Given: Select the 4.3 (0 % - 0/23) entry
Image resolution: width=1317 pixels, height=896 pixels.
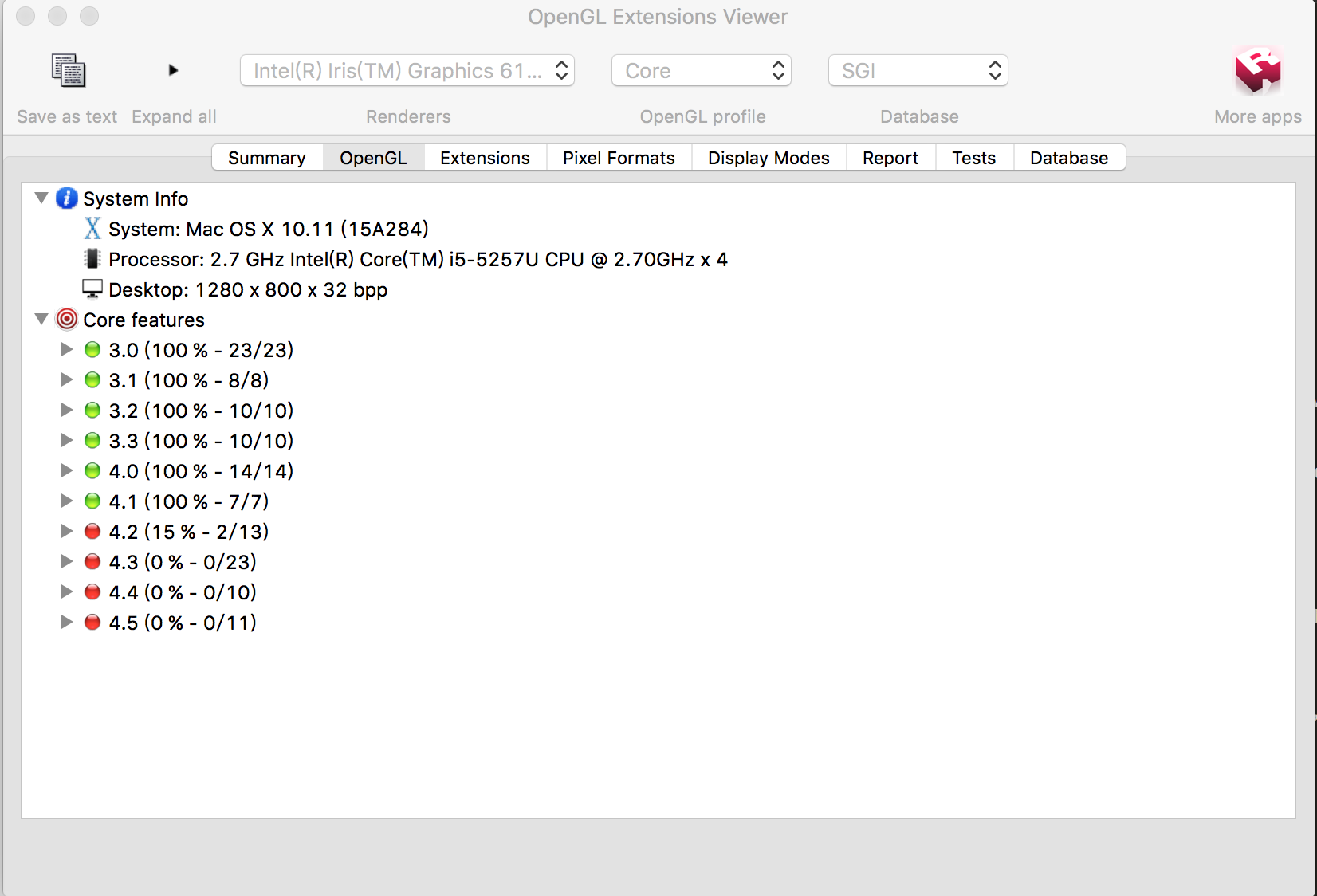Looking at the screenshot, I should [183, 562].
